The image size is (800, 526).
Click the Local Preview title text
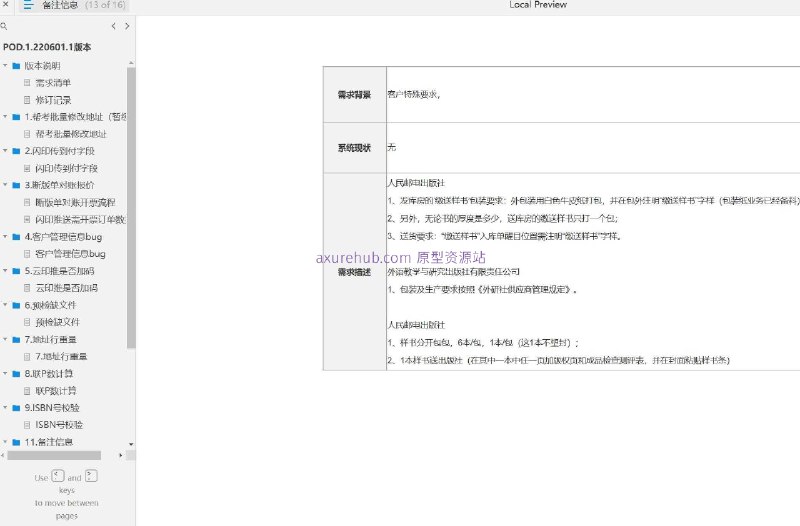coord(538,5)
